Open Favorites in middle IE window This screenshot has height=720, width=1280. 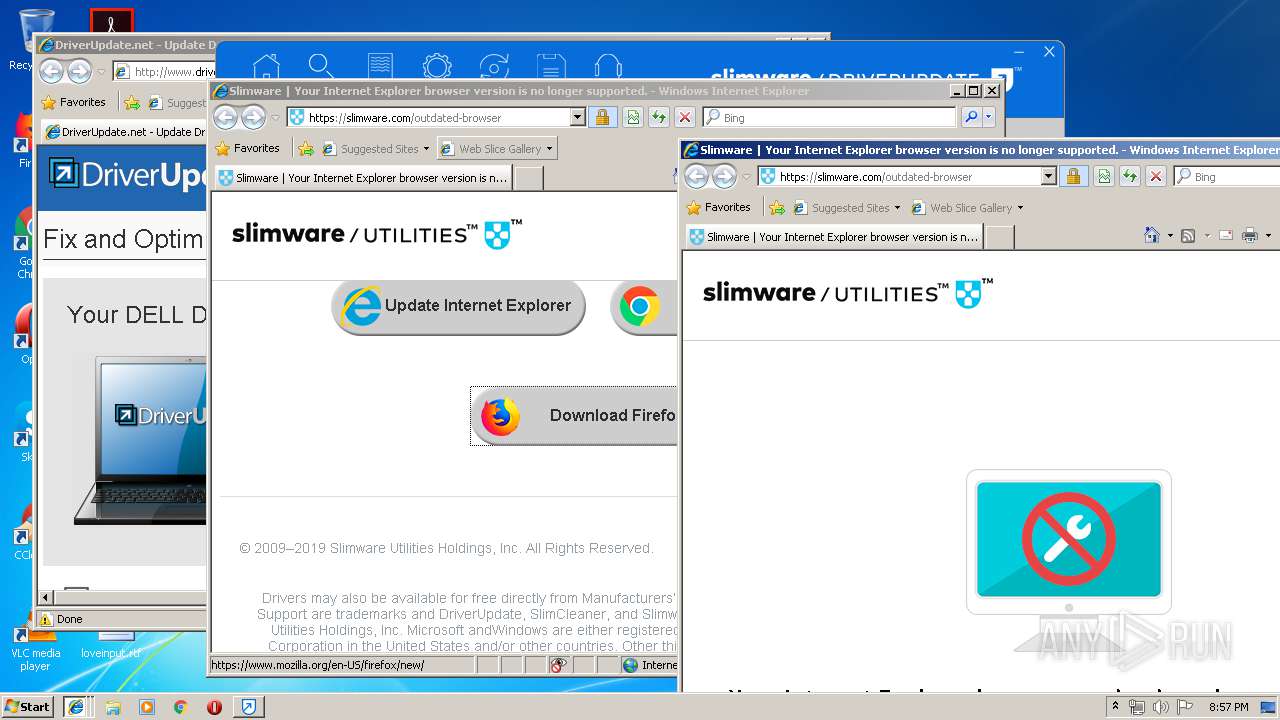pos(247,148)
